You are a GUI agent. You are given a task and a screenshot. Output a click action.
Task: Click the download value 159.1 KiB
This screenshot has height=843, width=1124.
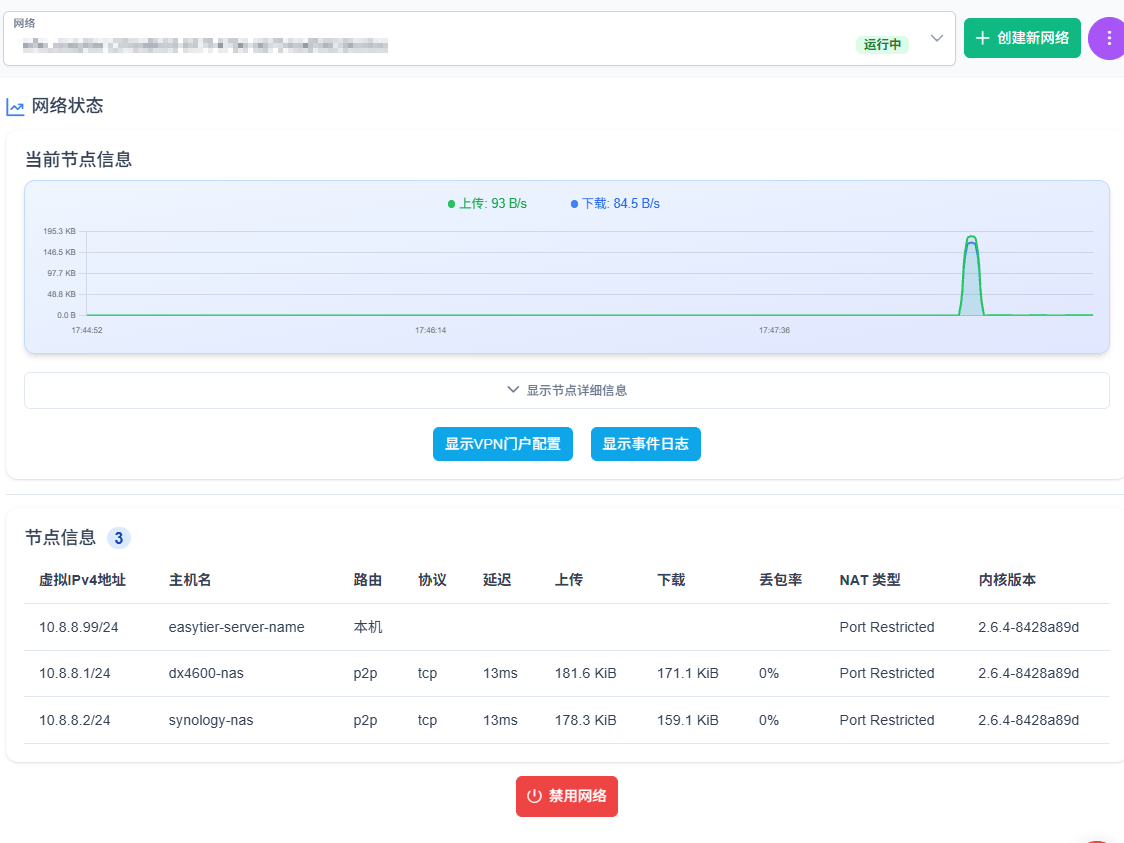[x=687, y=720]
